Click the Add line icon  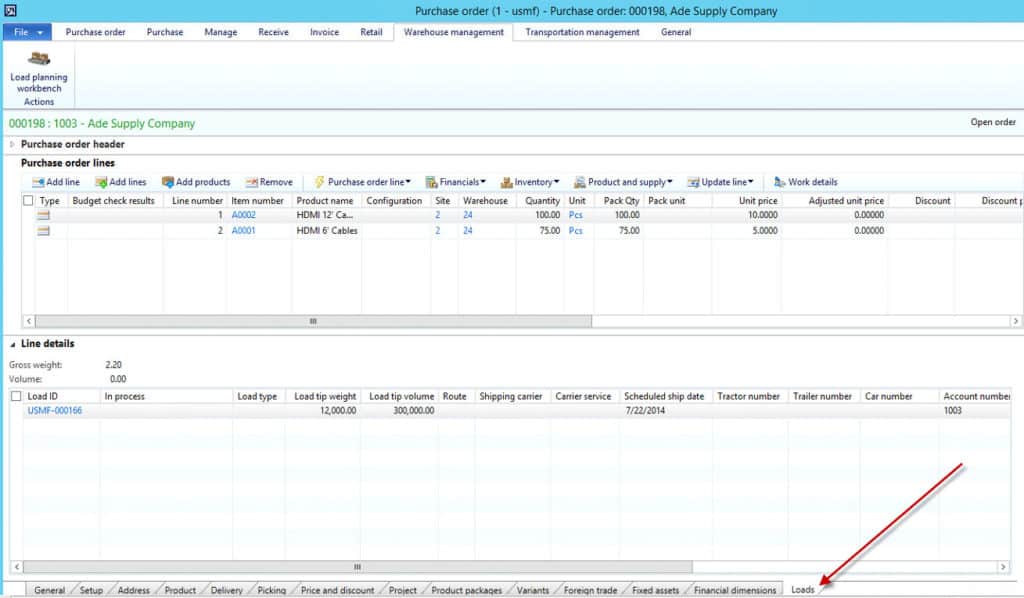tap(39, 182)
